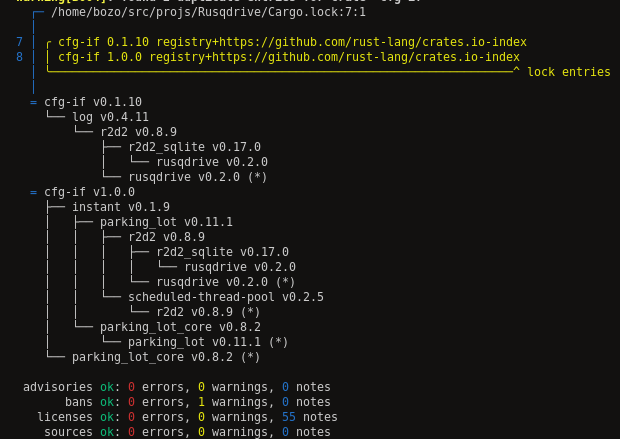Select the 'cfg-if v1.0.0' tree root
The image size is (620, 439).
point(89,192)
